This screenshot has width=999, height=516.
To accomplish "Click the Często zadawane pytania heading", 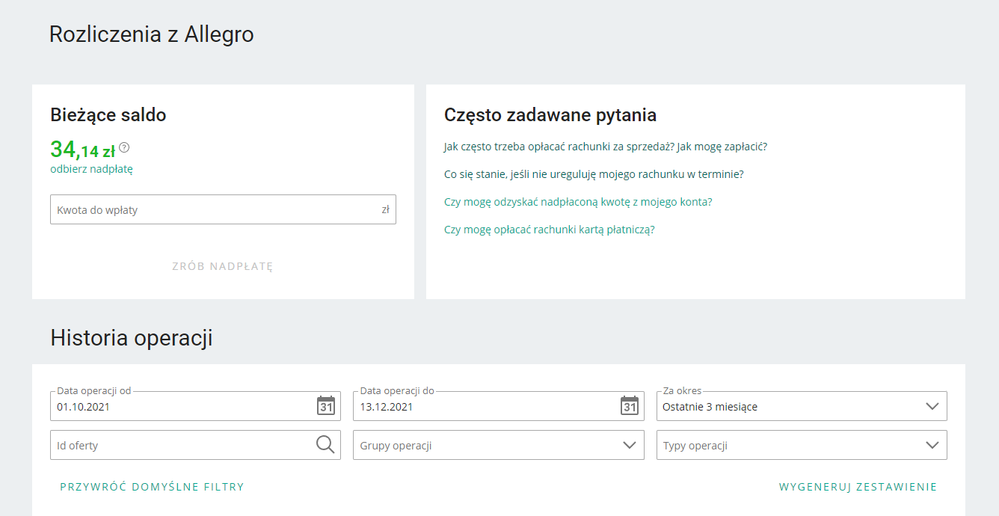I will (550, 115).
